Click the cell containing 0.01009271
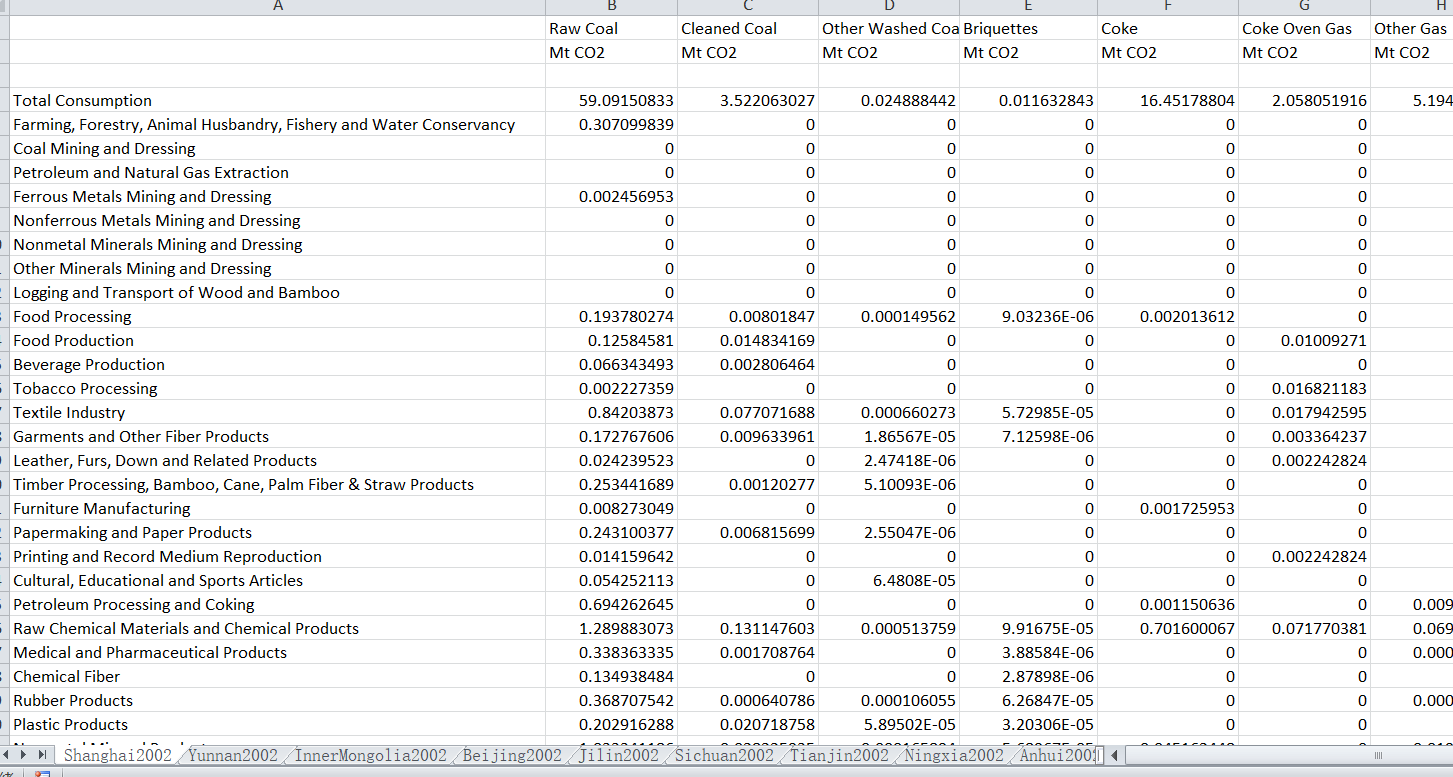1453x777 pixels. click(1305, 340)
